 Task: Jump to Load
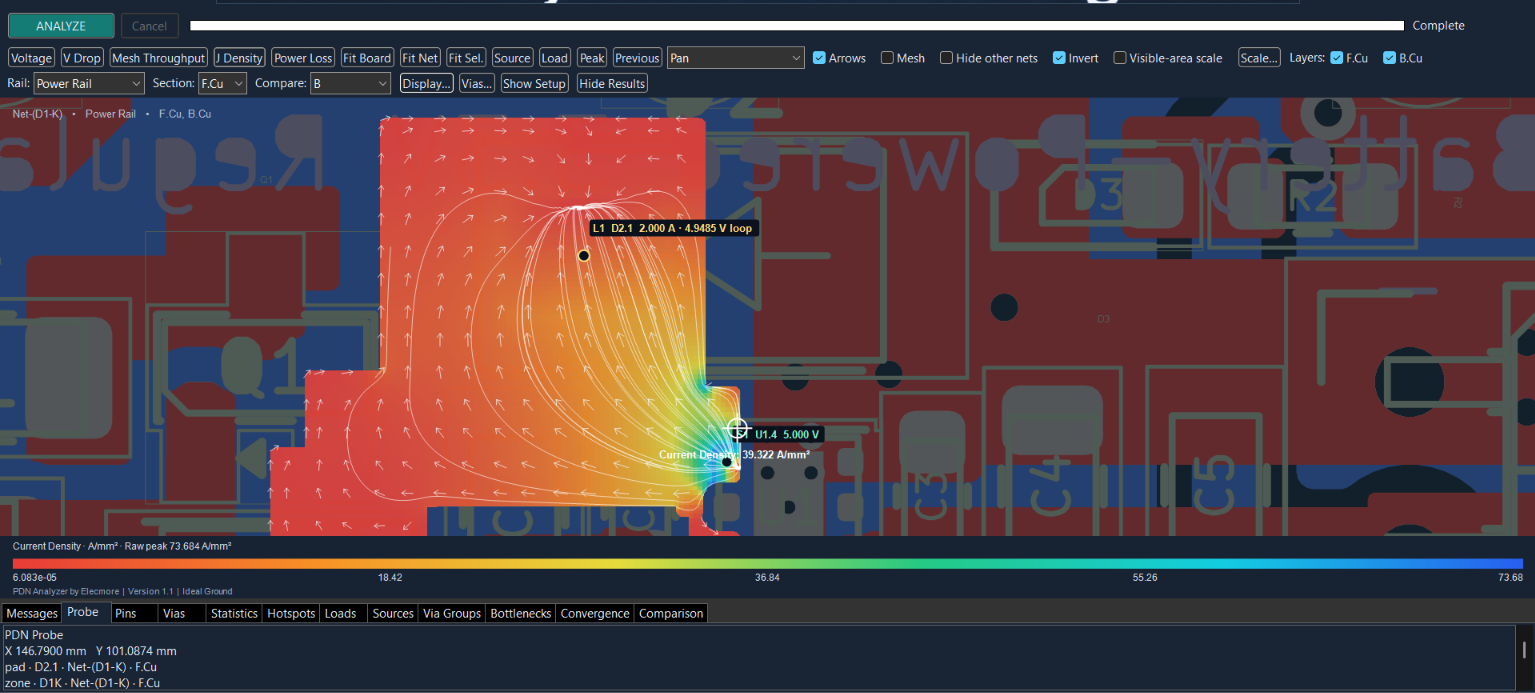(x=555, y=58)
